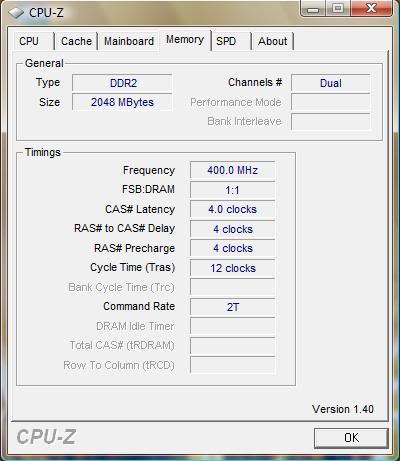This screenshot has height=461, width=400.
Task: Click the FSB:DRAM label
Action: tap(148, 189)
